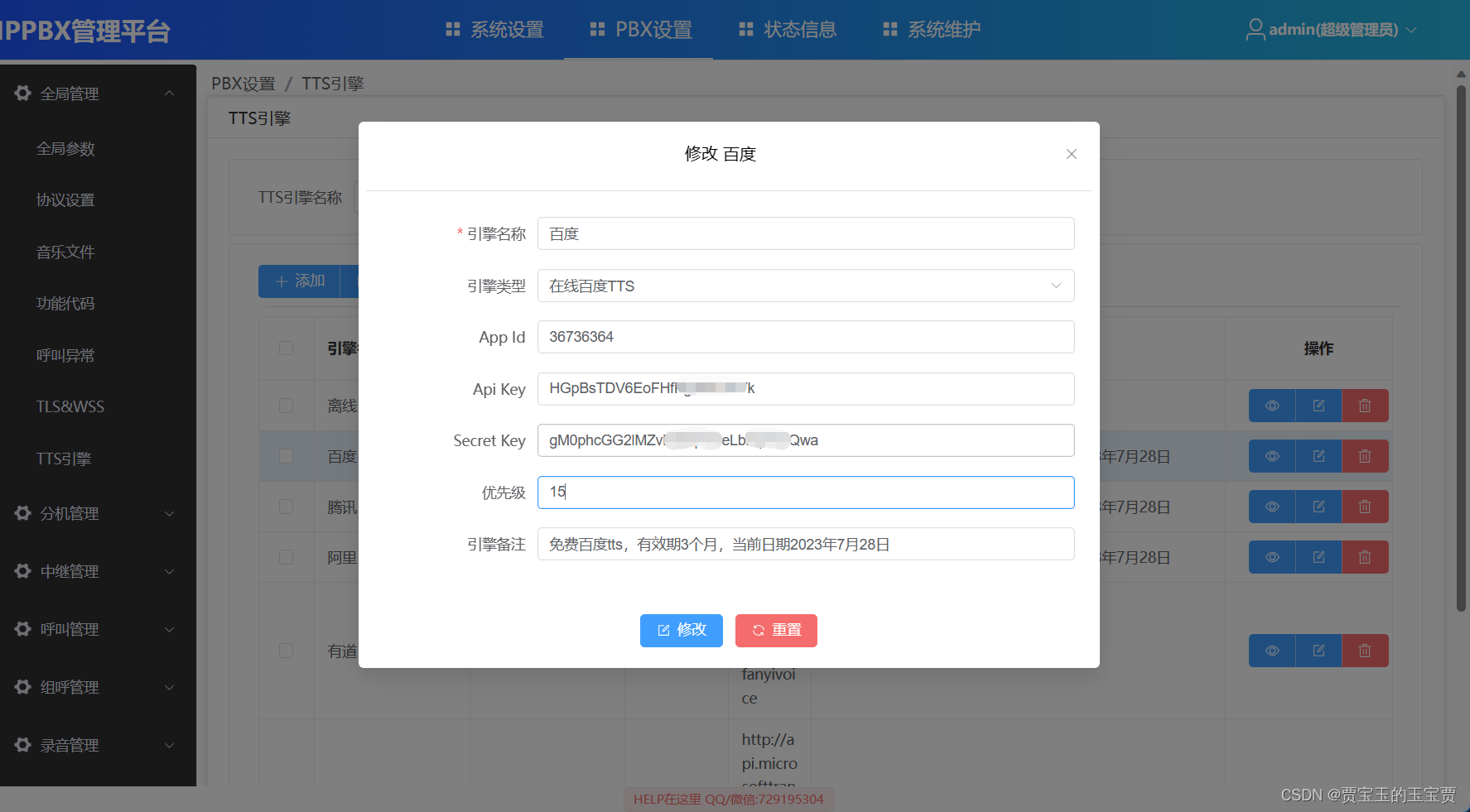Screen dimensions: 1470x812
Task: Edit the 阿里 row with pencil icon
Action: click(1318, 557)
